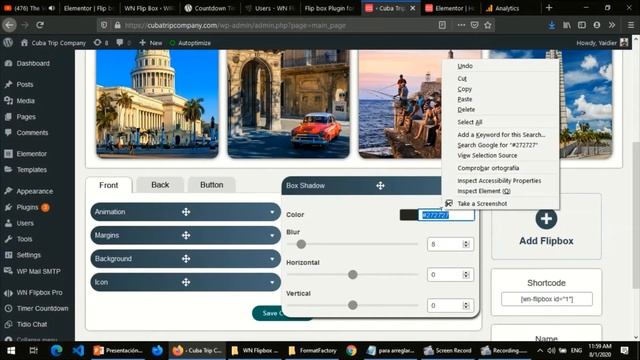Click the Blur slider handle
Image resolution: width=640 pixels, height=360 pixels.
point(301,244)
